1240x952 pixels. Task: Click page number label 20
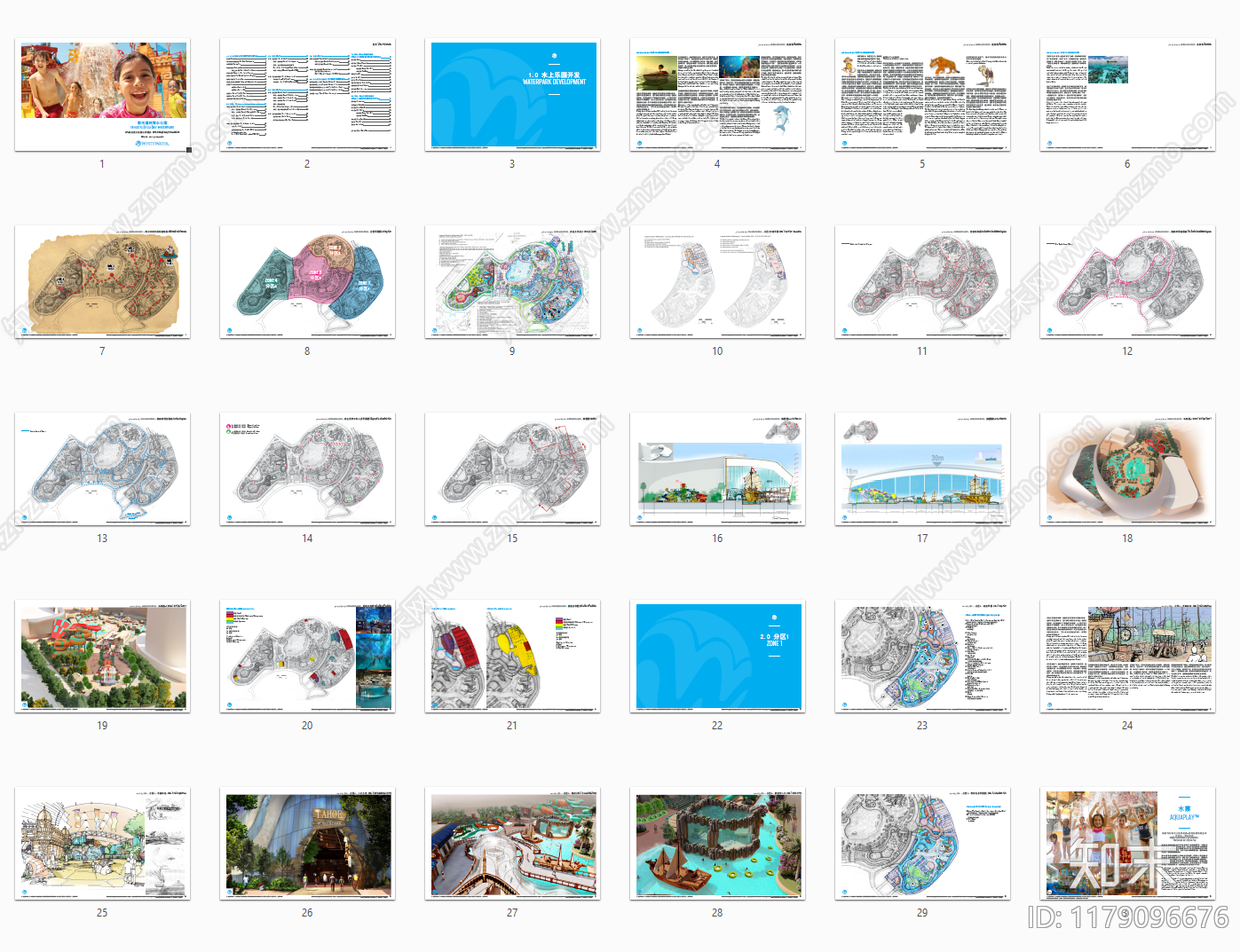(307, 726)
